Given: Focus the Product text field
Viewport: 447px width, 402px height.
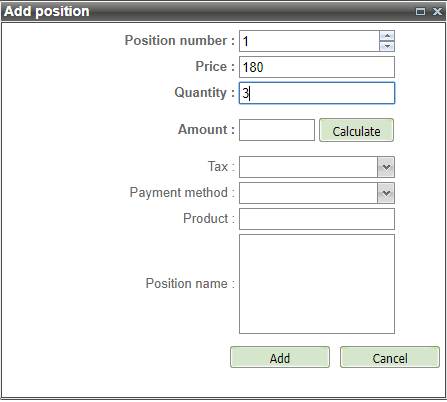Looking at the screenshot, I should 317,219.
